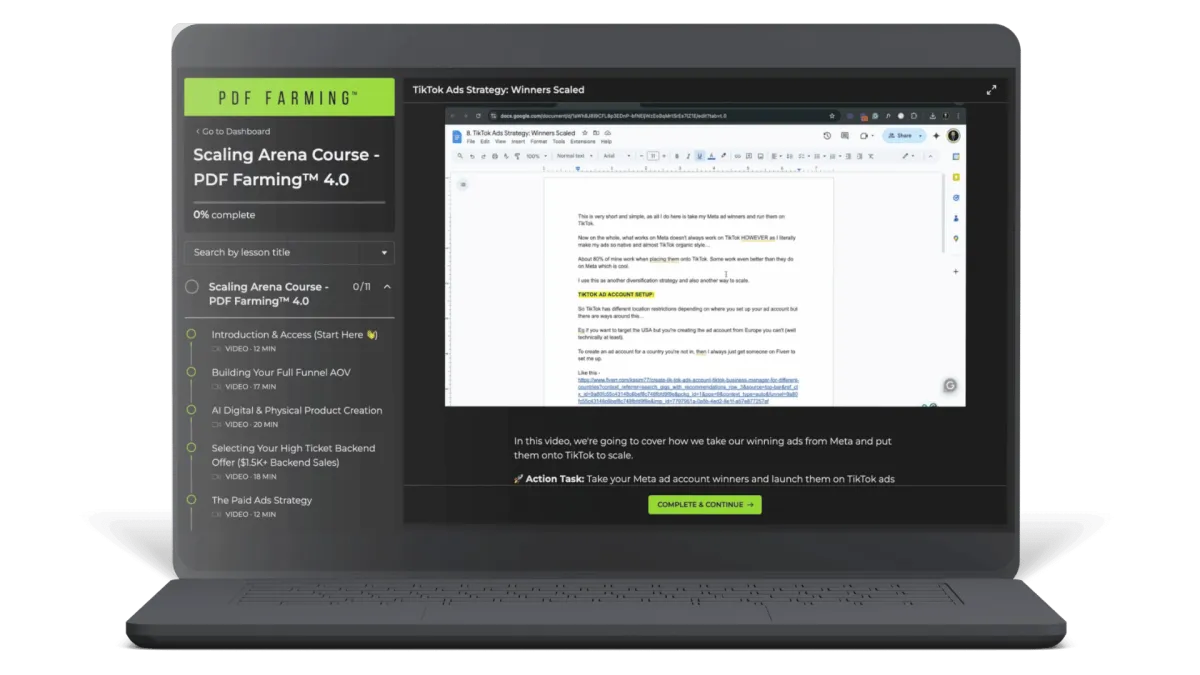Click the redo icon in Docs toolbar
Viewport: 1200px width, 675px height.
(x=483, y=156)
